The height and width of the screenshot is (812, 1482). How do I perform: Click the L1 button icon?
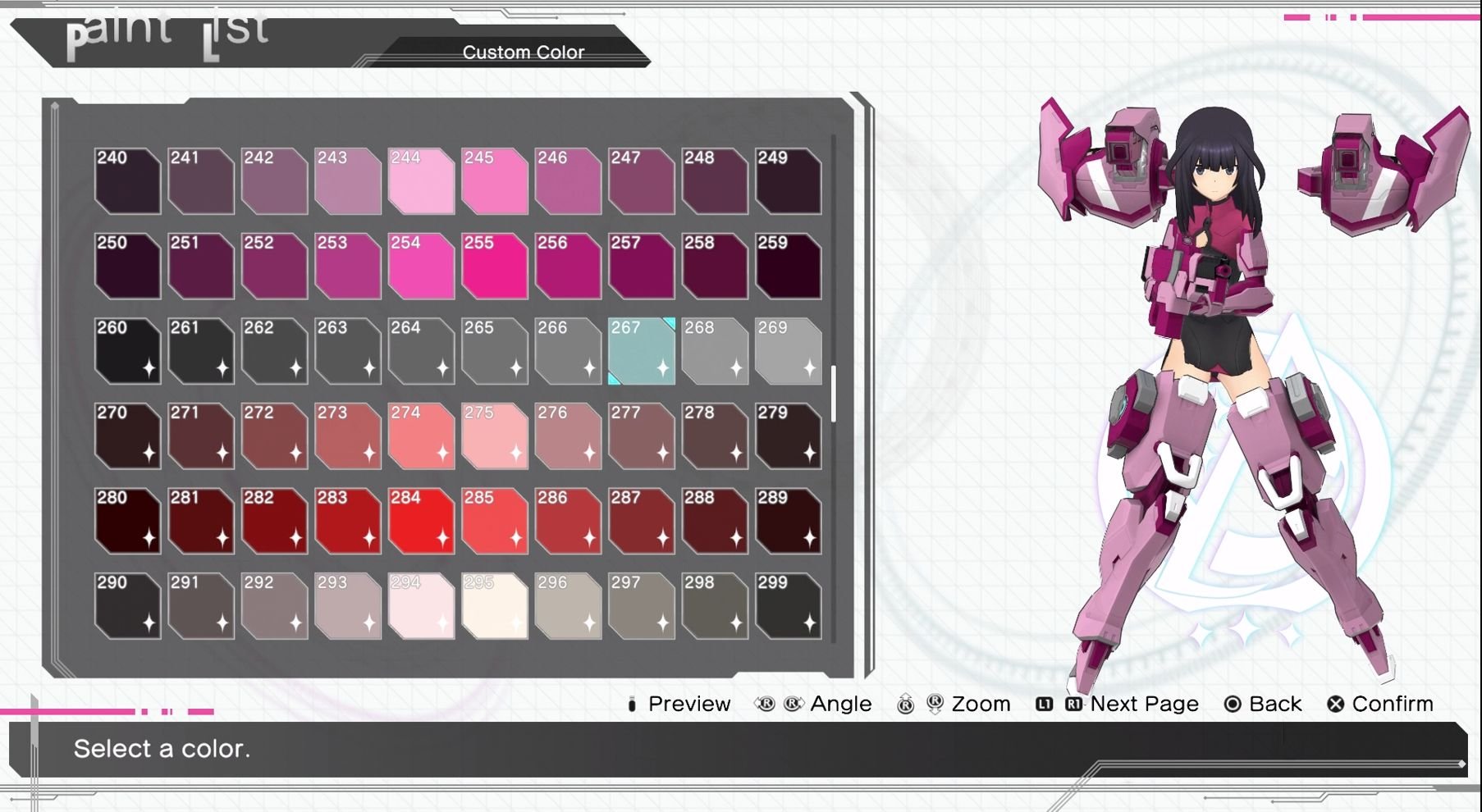tap(1043, 704)
